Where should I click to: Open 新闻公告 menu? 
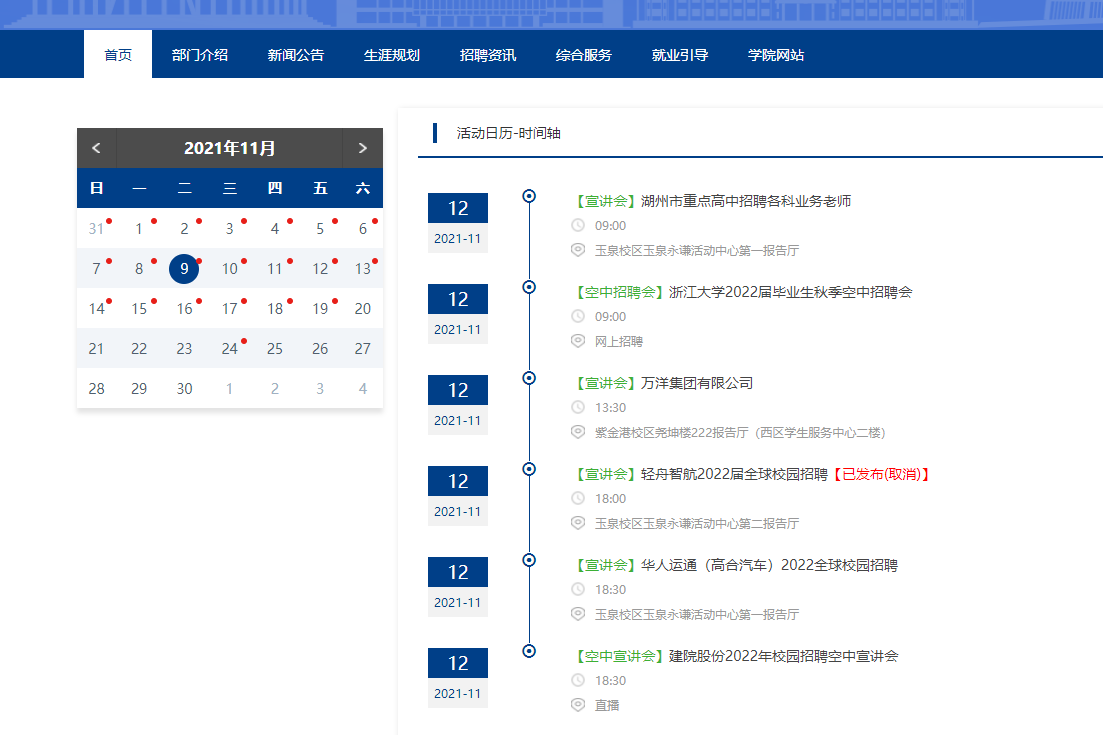click(295, 54)
